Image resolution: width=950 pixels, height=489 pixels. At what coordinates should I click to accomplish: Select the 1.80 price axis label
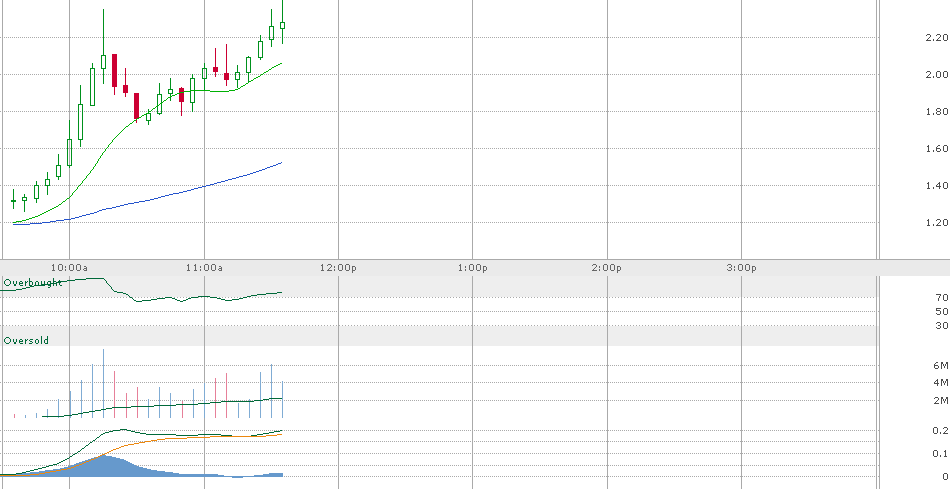pos(937,111)
